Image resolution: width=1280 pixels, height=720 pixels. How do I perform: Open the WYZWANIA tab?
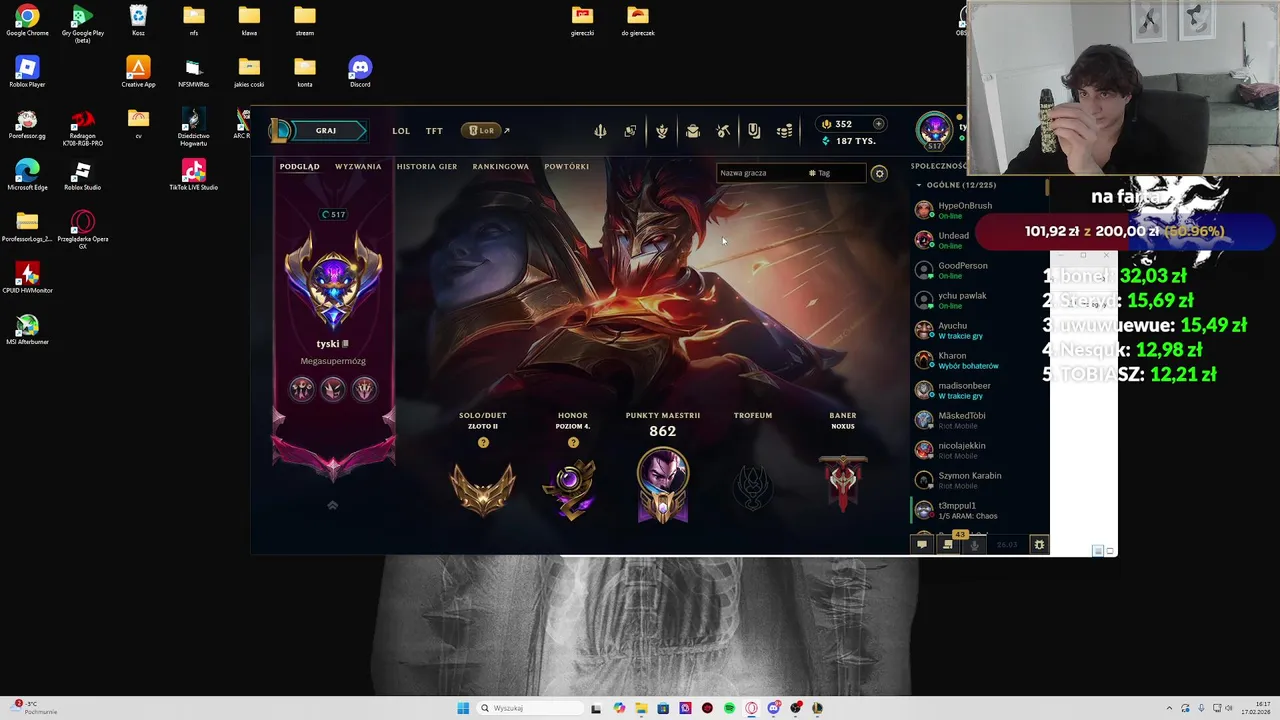tap(358, 166)
